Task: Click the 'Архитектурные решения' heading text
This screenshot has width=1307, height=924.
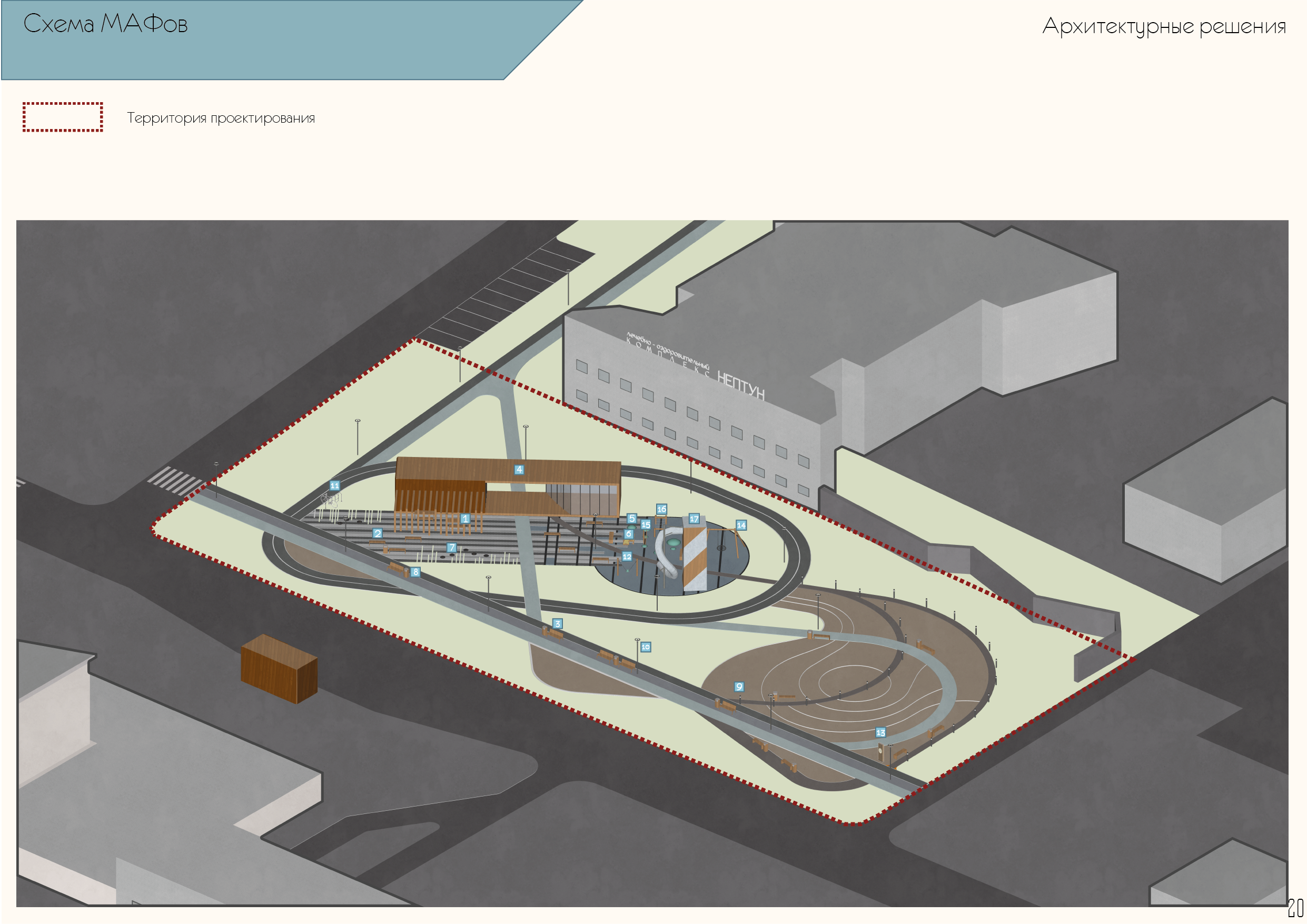Action: click(x=1164, y=26)
